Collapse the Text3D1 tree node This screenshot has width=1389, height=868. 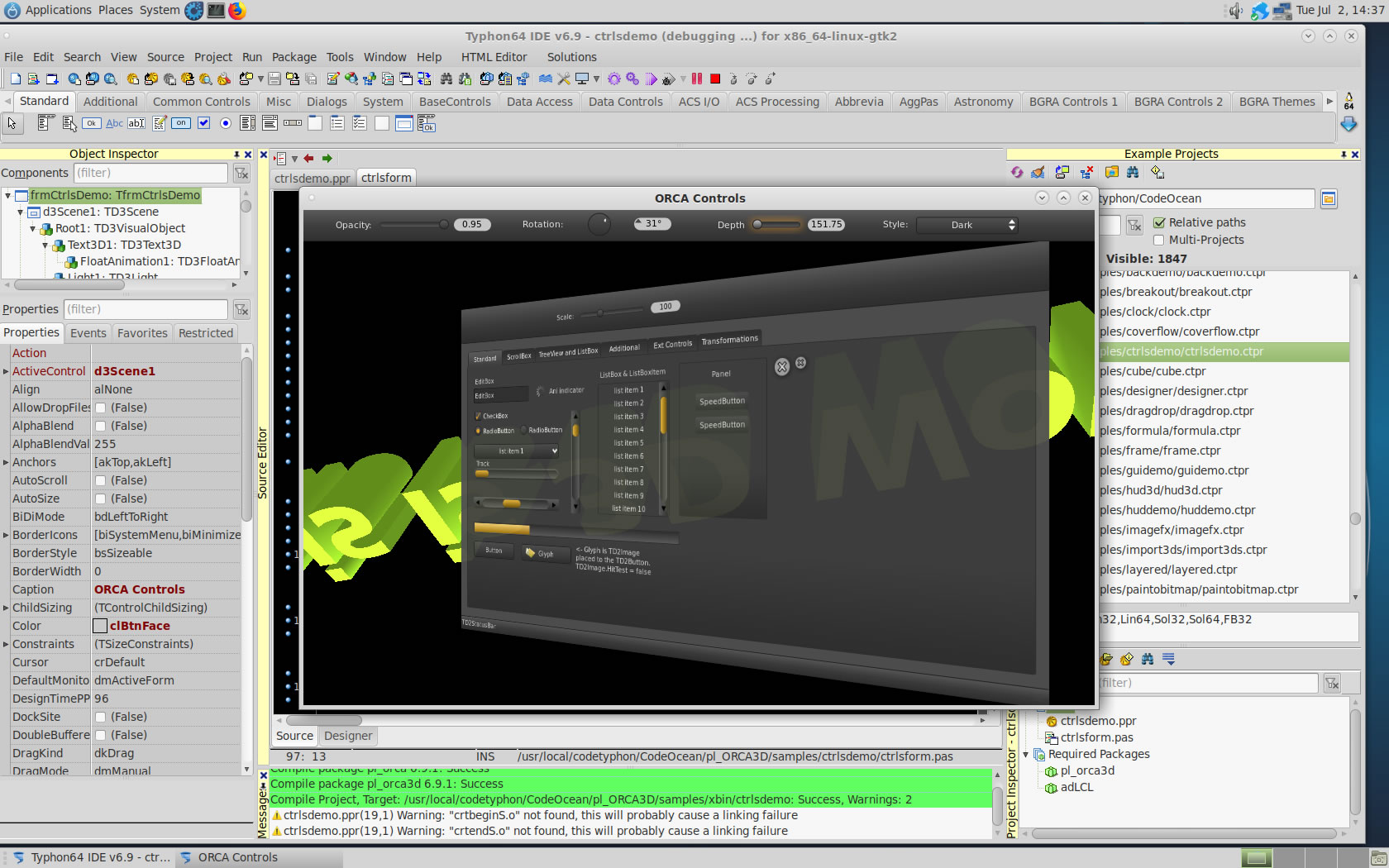[x=45, y=246]
